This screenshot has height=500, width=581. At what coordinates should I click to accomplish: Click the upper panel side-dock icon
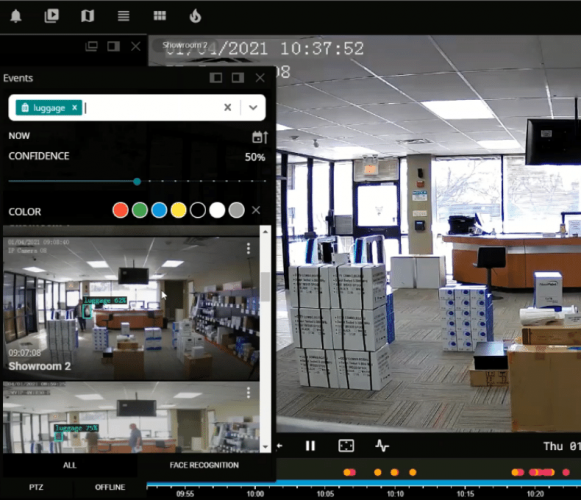(113, 46)
